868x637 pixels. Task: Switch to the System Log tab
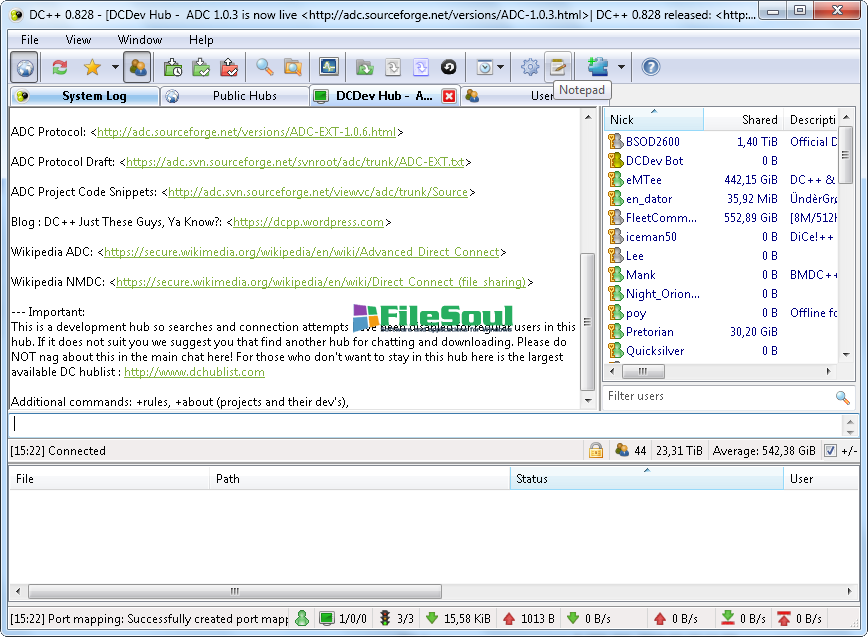[85, 96]
